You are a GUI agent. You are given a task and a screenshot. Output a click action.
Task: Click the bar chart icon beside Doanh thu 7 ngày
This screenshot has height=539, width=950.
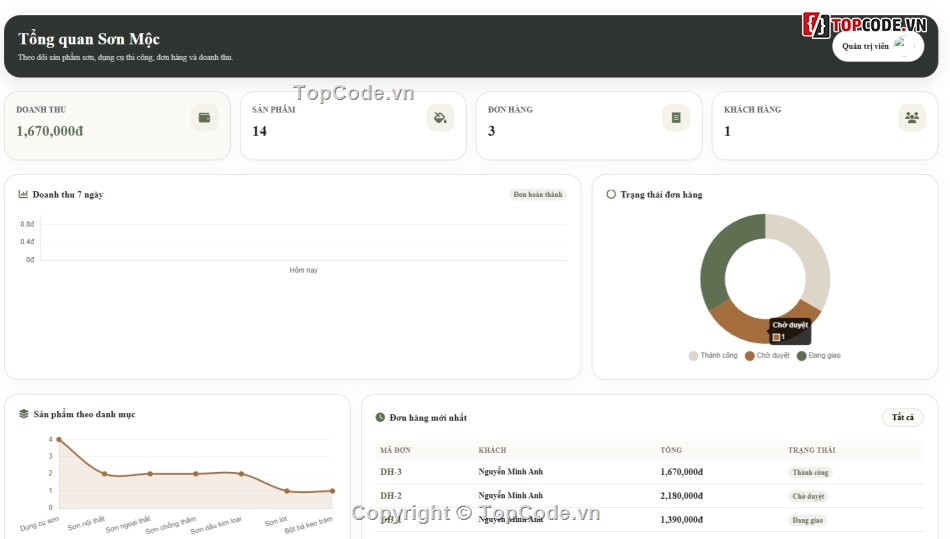click(23, 194)
